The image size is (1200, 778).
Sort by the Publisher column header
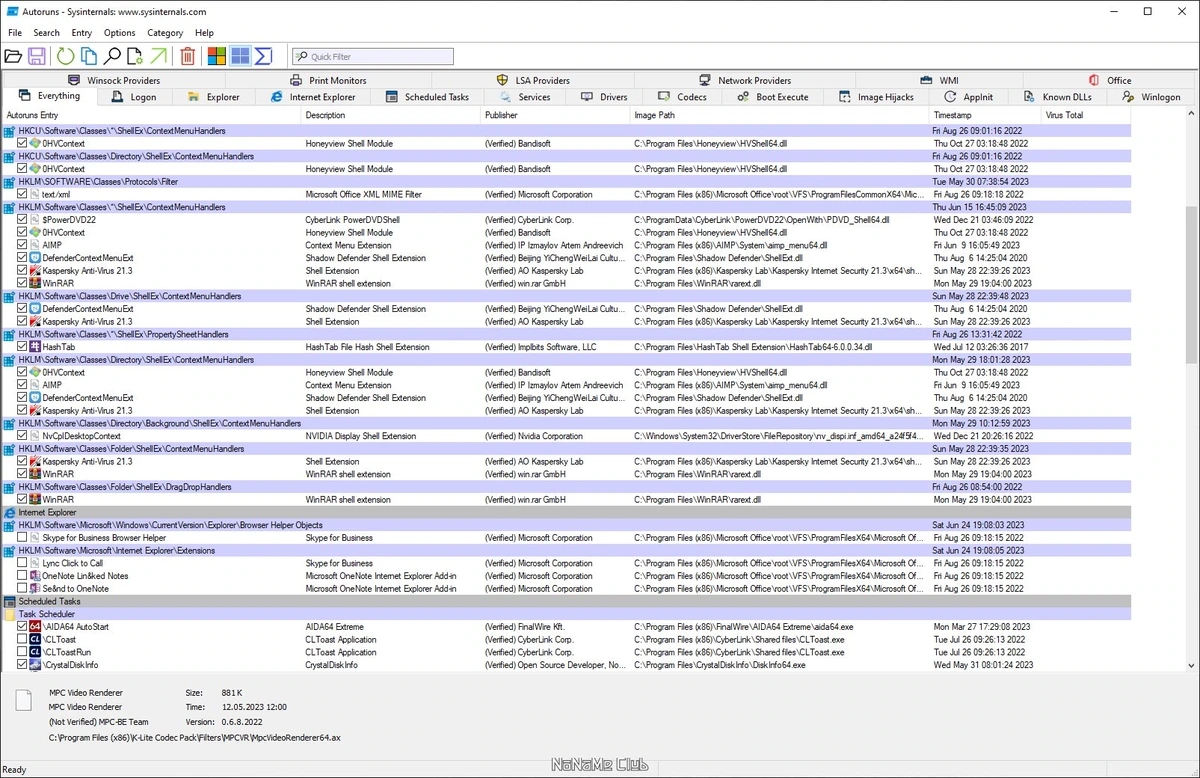[556, 115]
